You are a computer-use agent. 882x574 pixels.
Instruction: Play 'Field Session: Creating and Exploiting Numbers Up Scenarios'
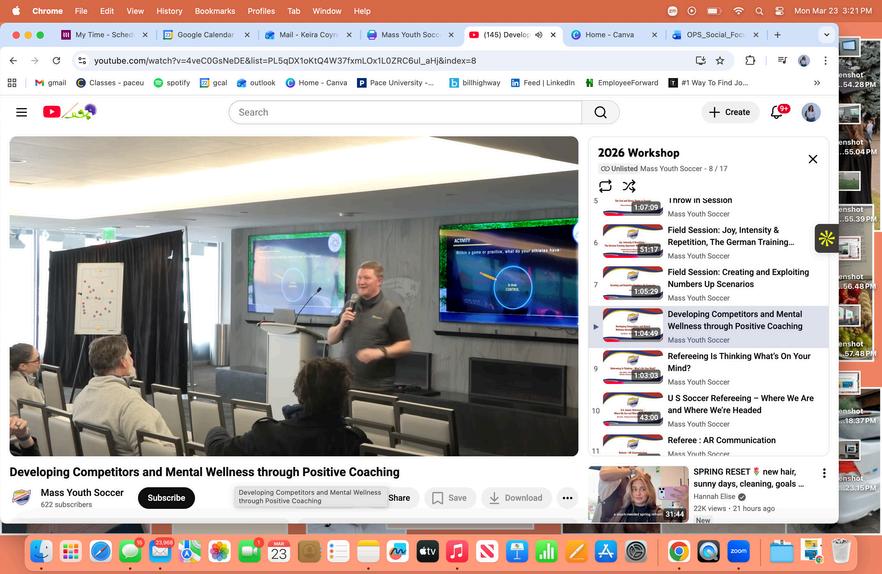[708, 284]
